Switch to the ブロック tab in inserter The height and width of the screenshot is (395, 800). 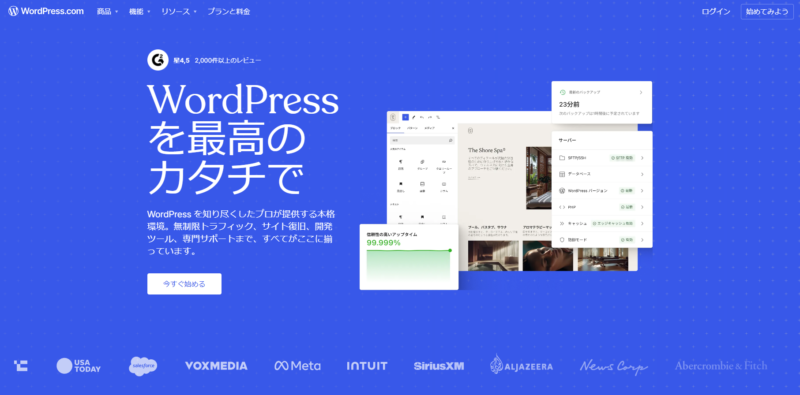pos(395,128)
